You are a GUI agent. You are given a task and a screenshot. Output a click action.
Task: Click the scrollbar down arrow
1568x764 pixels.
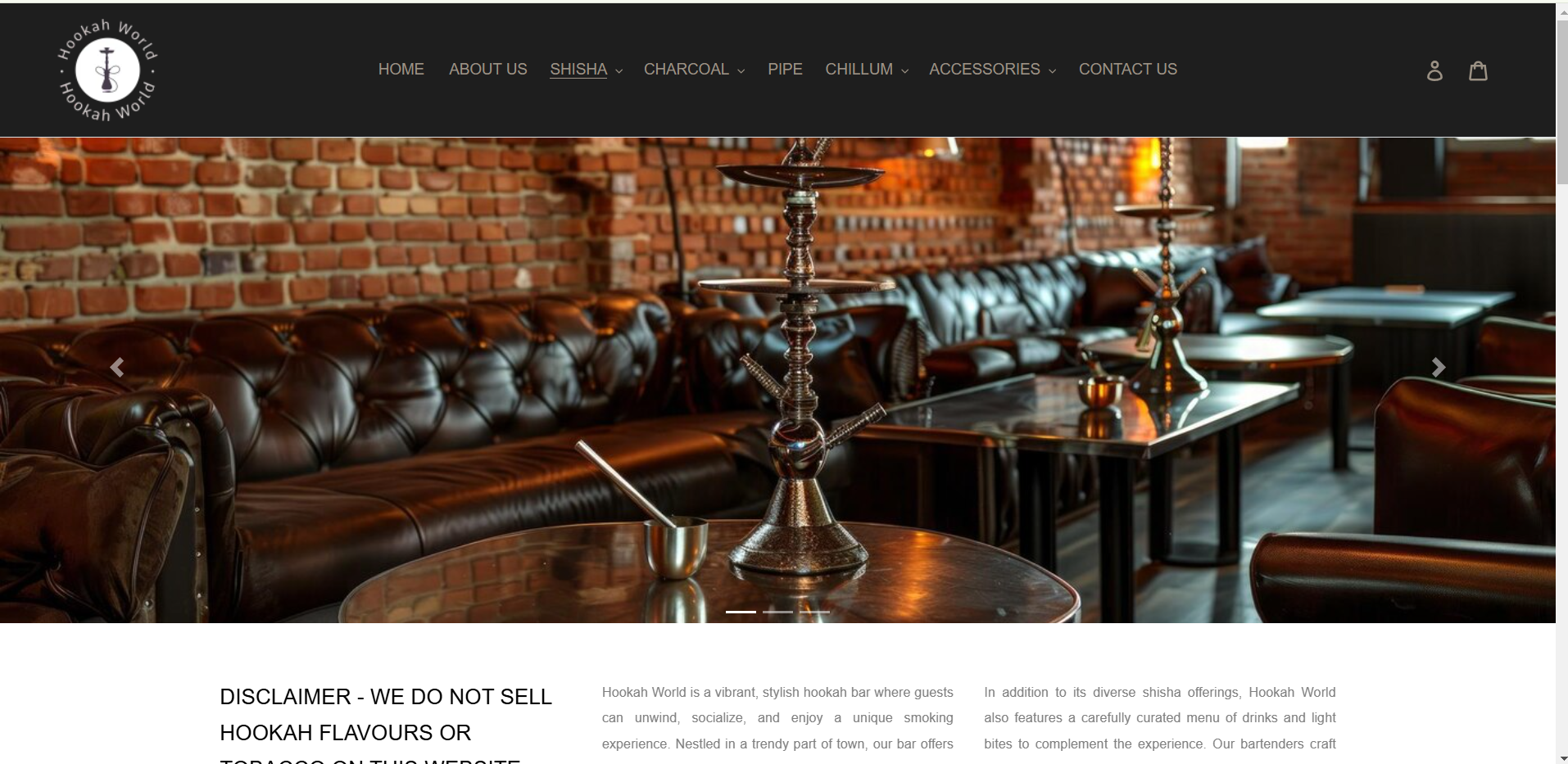(1561, 757)
